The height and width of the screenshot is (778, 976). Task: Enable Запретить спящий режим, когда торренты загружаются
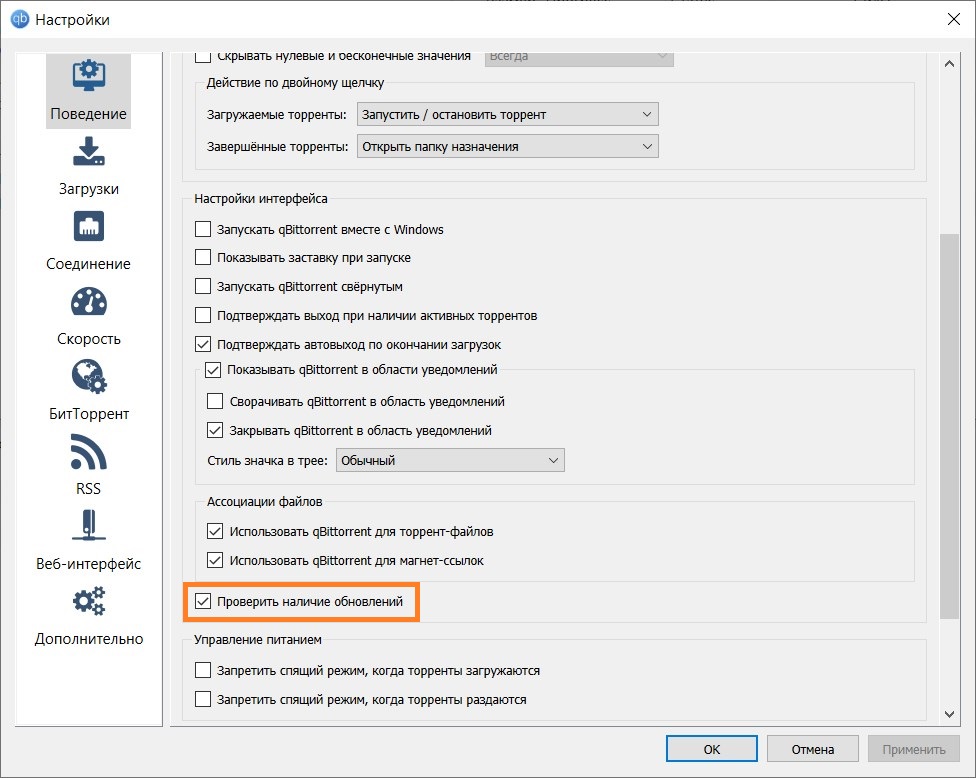[x=203, y=670]
